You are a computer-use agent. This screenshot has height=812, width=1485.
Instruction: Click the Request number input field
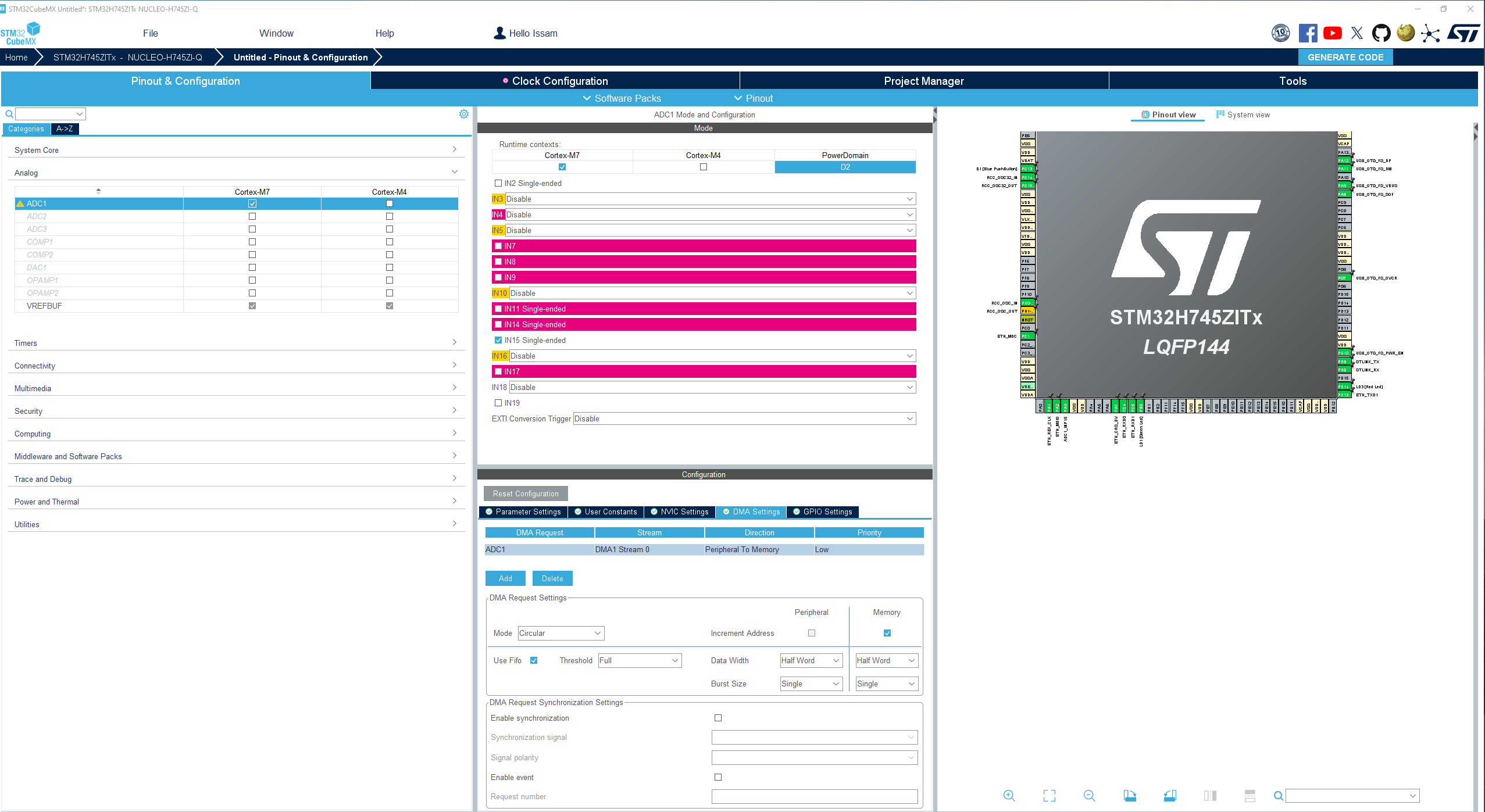pyautogui.click(x=814, y=796)
